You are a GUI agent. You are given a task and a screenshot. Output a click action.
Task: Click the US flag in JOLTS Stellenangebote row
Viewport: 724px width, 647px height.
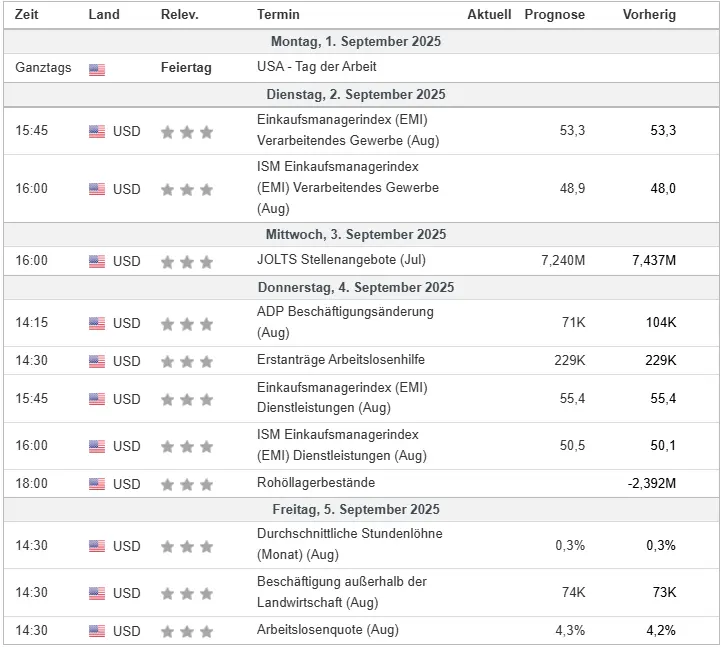97,261
